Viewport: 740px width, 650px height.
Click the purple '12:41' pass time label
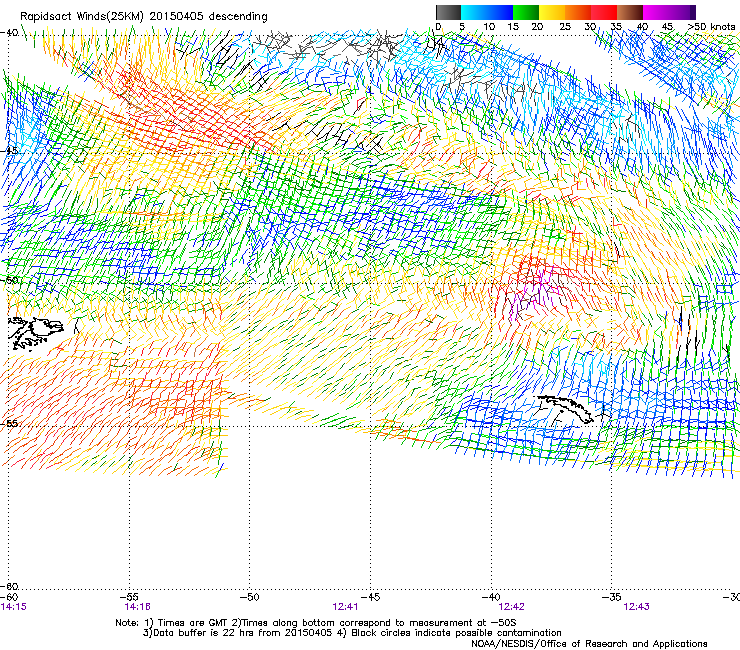(x=345, y=607)
